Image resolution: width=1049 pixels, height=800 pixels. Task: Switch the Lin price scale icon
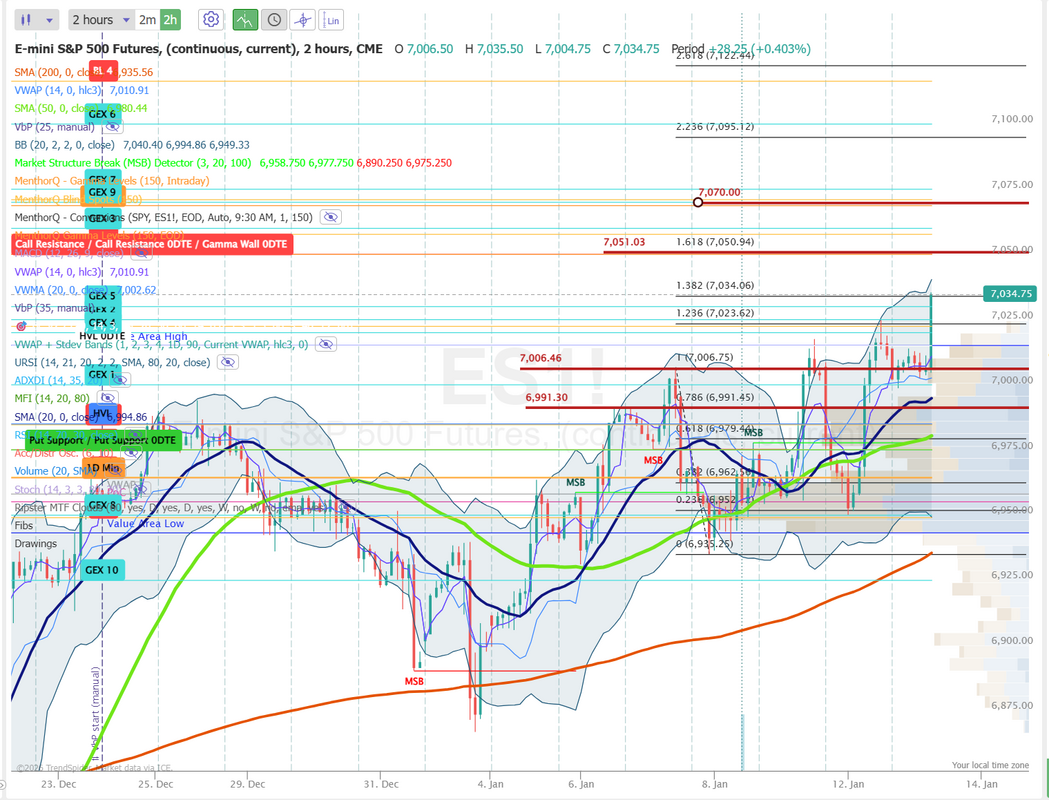coord(332,19)
